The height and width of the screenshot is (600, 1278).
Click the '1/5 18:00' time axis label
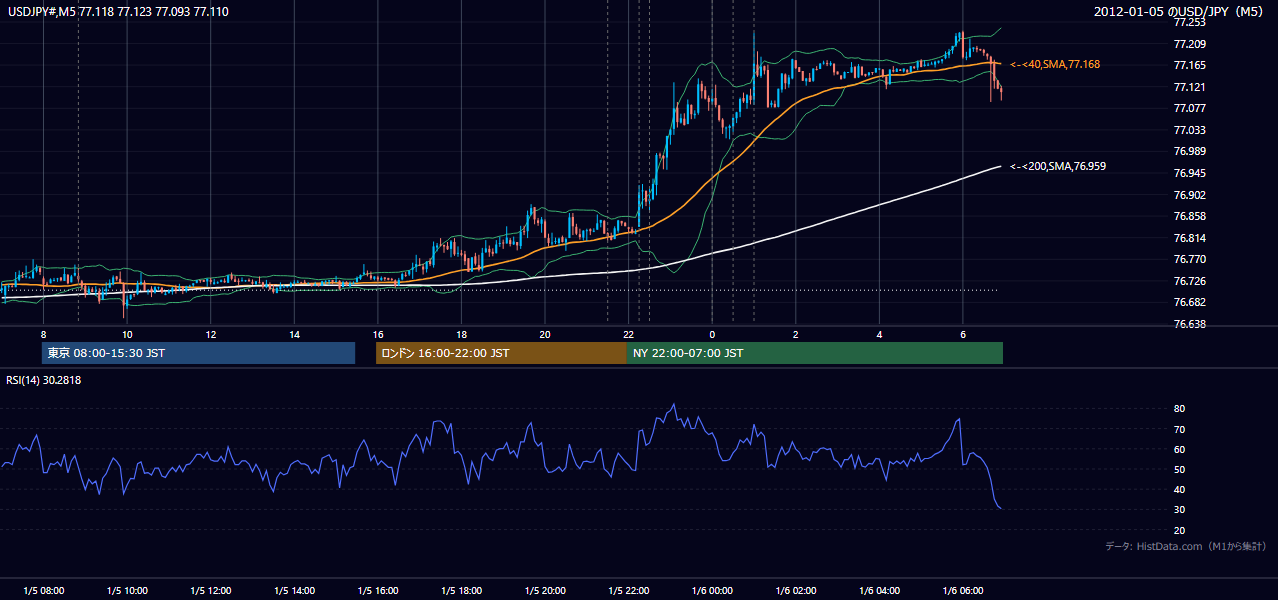461,591
